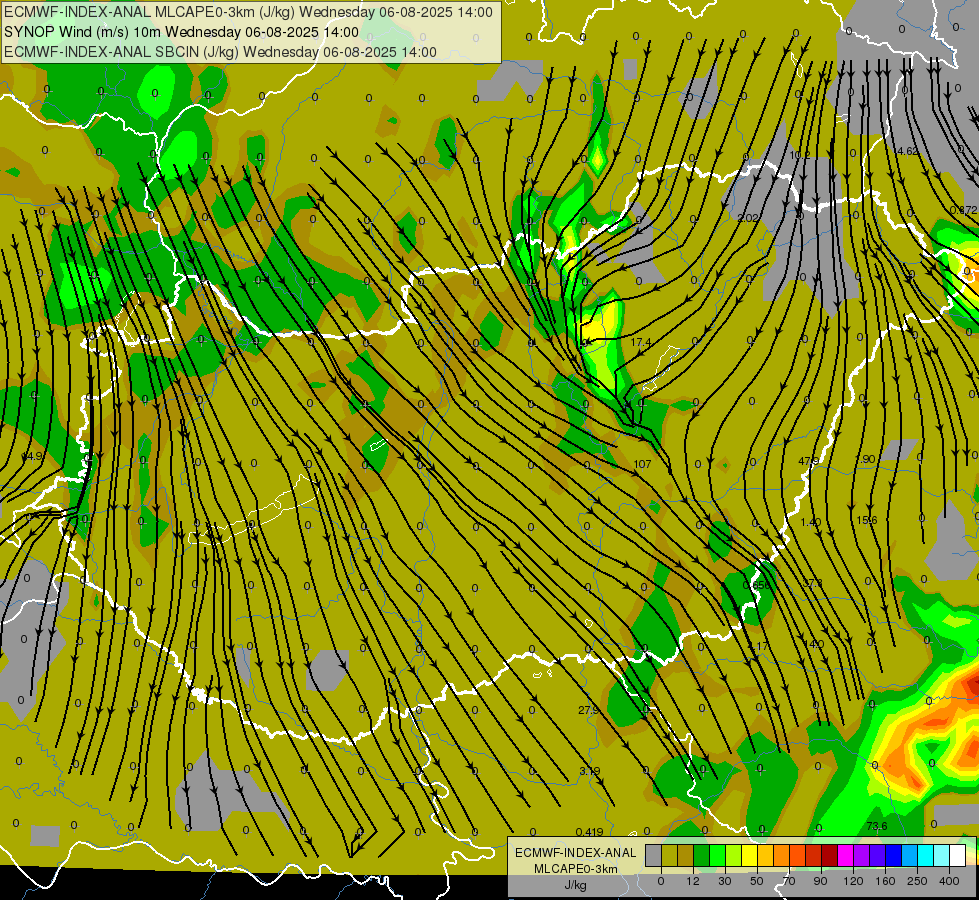Click the map value '47.9'
979x900 pixels.
809,461
